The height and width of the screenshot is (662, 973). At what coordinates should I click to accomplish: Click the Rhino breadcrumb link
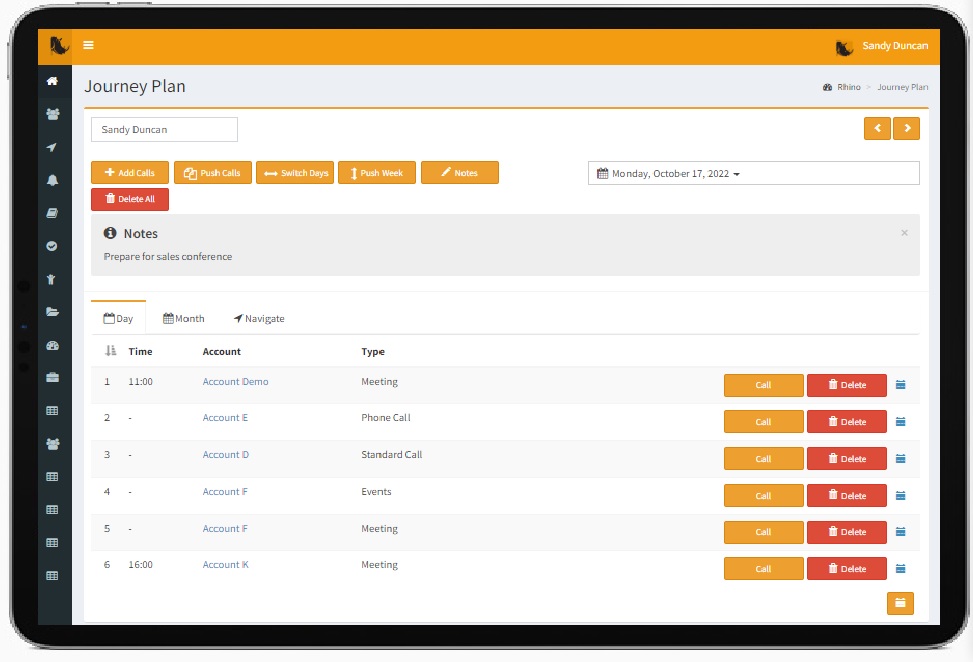tap(848, 87)
